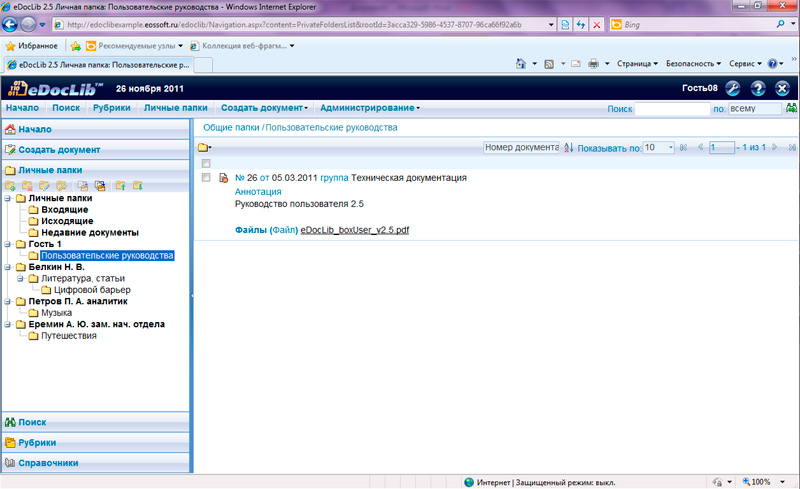The image size is (800, 489).
Task: Stop loading with the red X icon
Action: point(596,25)
